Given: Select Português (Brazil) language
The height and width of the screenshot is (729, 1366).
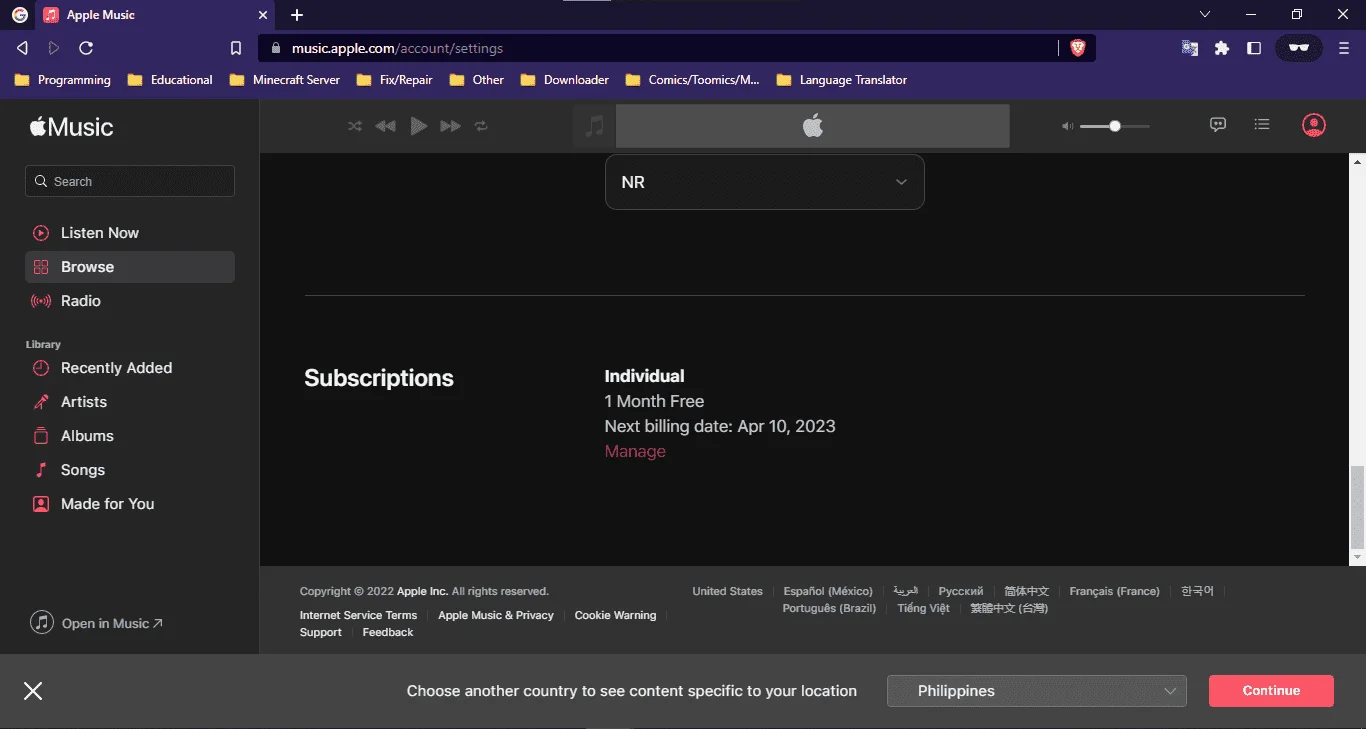Looking at the screenshot, I should 829,608.
